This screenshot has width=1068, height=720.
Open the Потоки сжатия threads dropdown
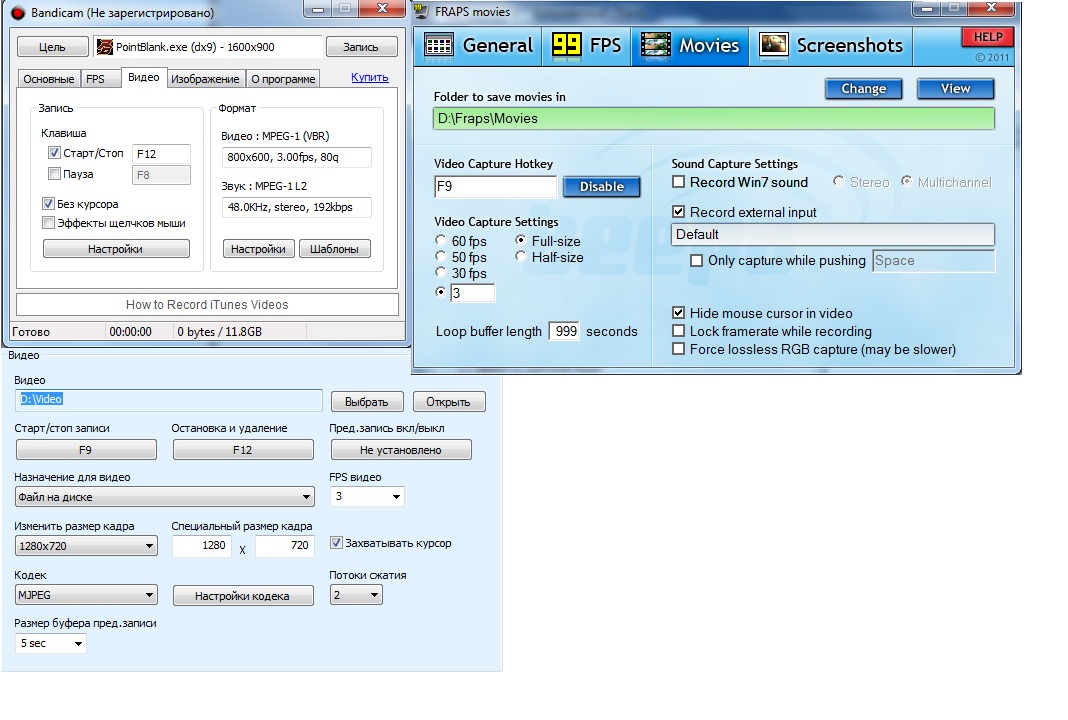[356, 595]
